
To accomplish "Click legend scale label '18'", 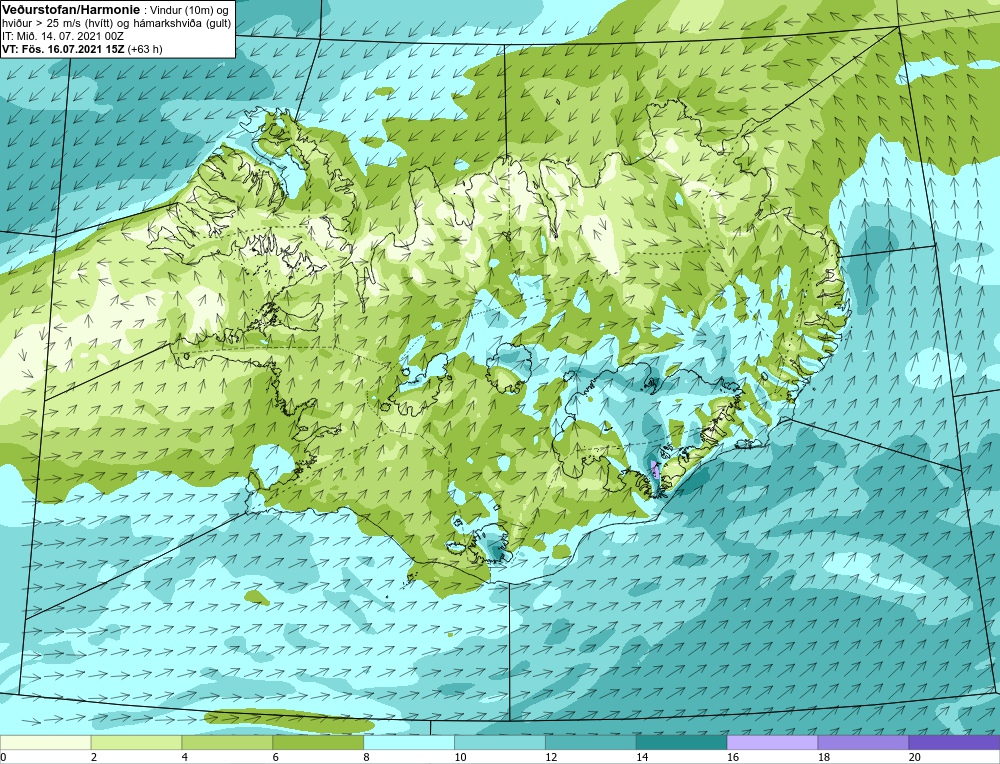I will [824, 757].
